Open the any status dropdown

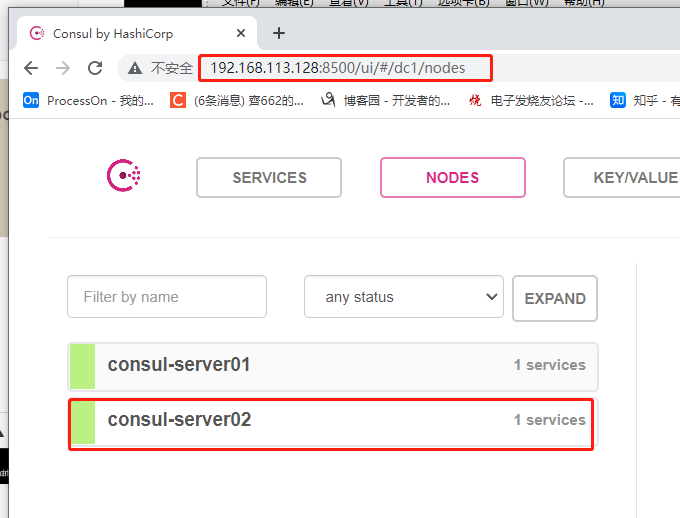(x=404, y=297)
